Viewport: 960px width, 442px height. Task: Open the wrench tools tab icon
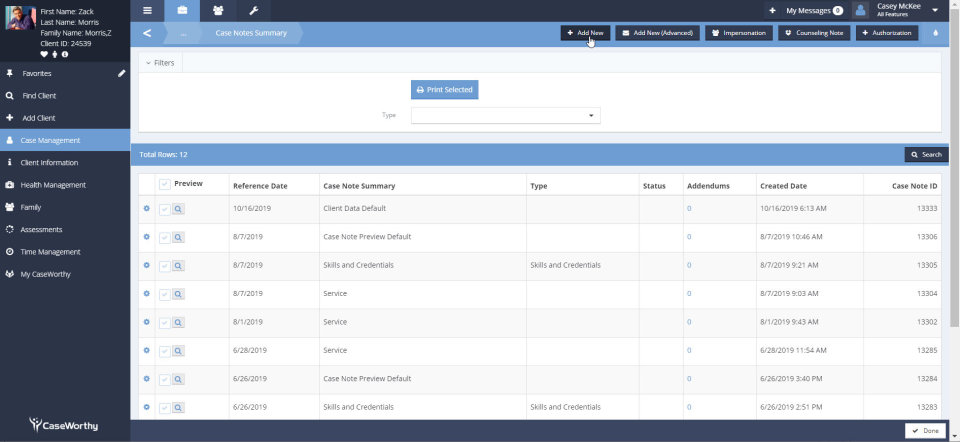(253, 10)
